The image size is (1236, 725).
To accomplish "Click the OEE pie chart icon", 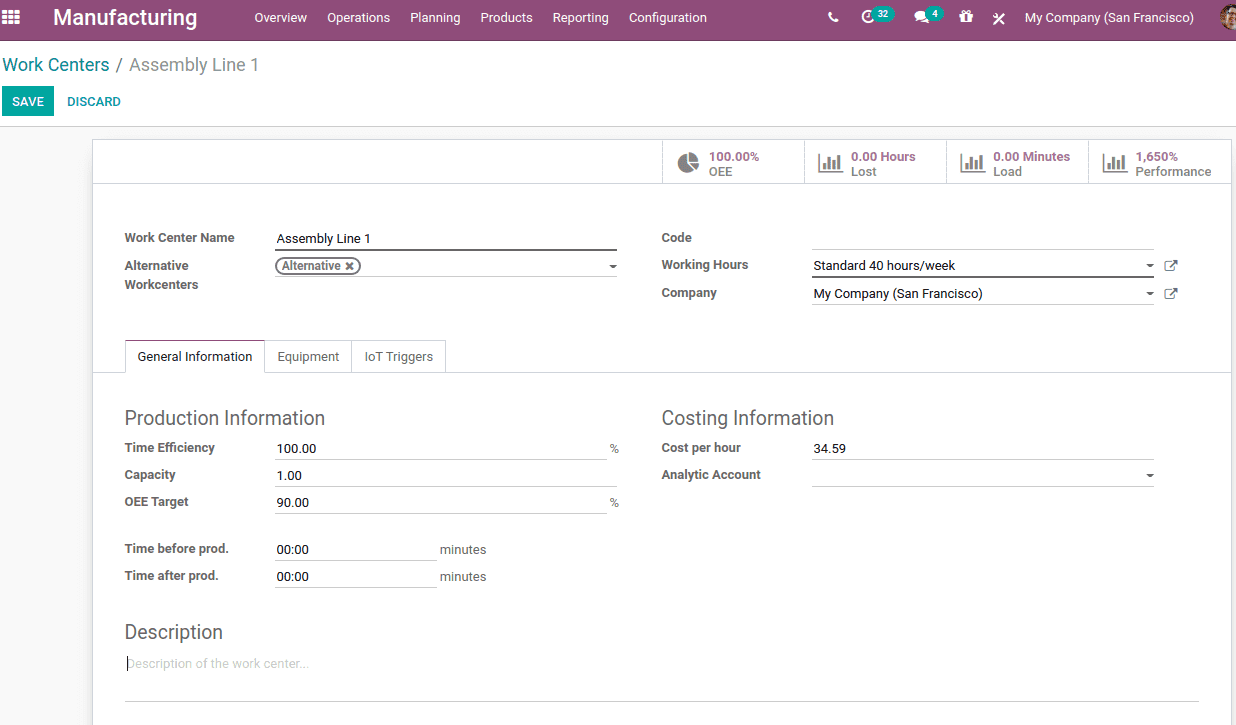I will (x=688, y=163).
